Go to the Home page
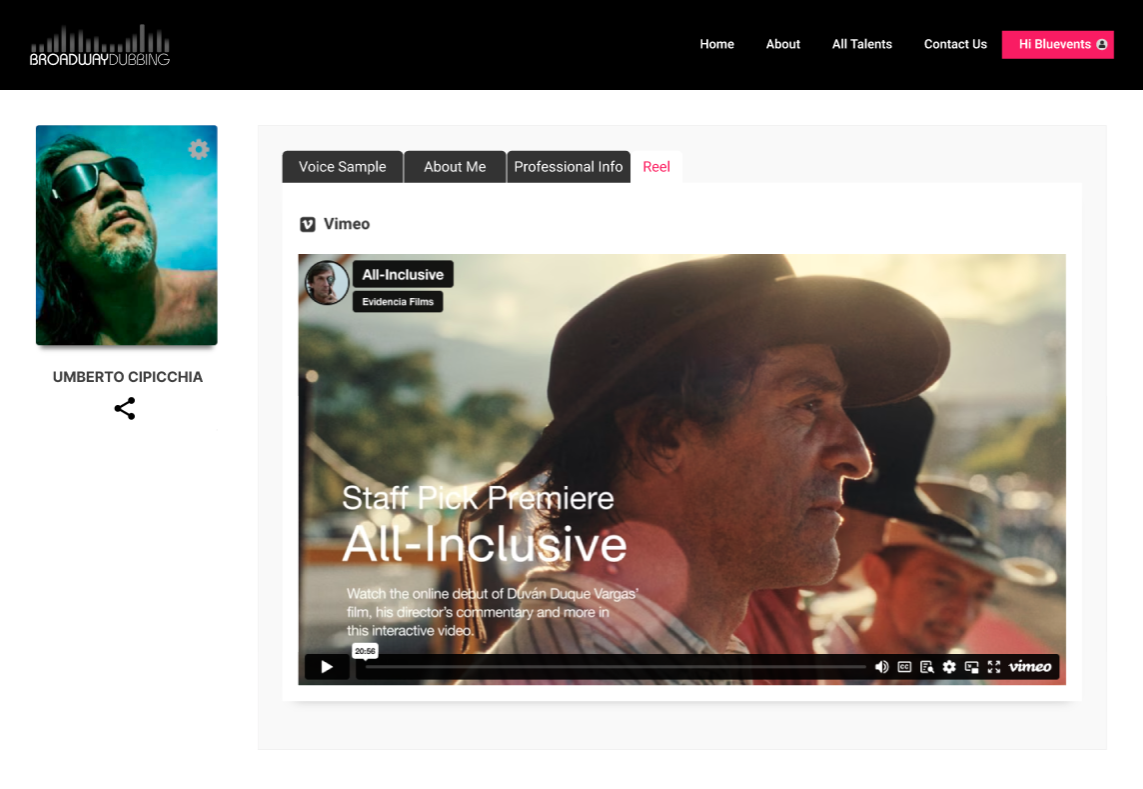This screenshot has width=1143, height=789. [x=717, y=44]
